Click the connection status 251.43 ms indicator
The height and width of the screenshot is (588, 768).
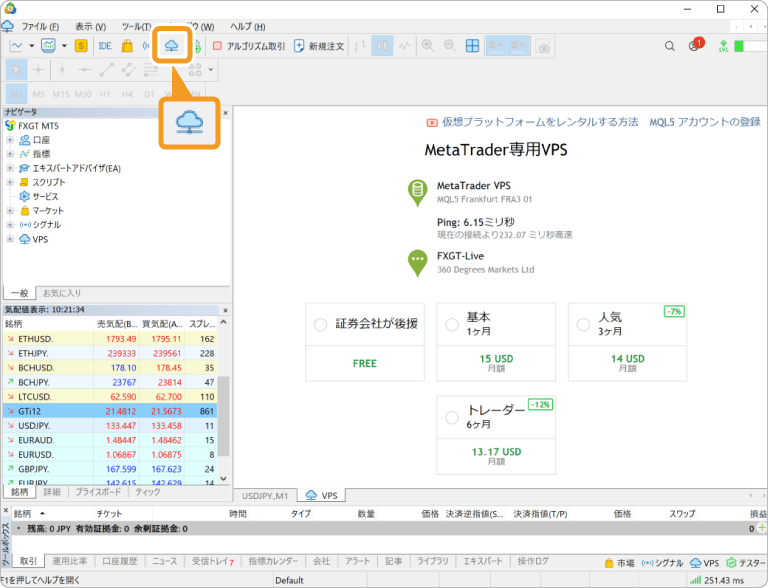717,581
